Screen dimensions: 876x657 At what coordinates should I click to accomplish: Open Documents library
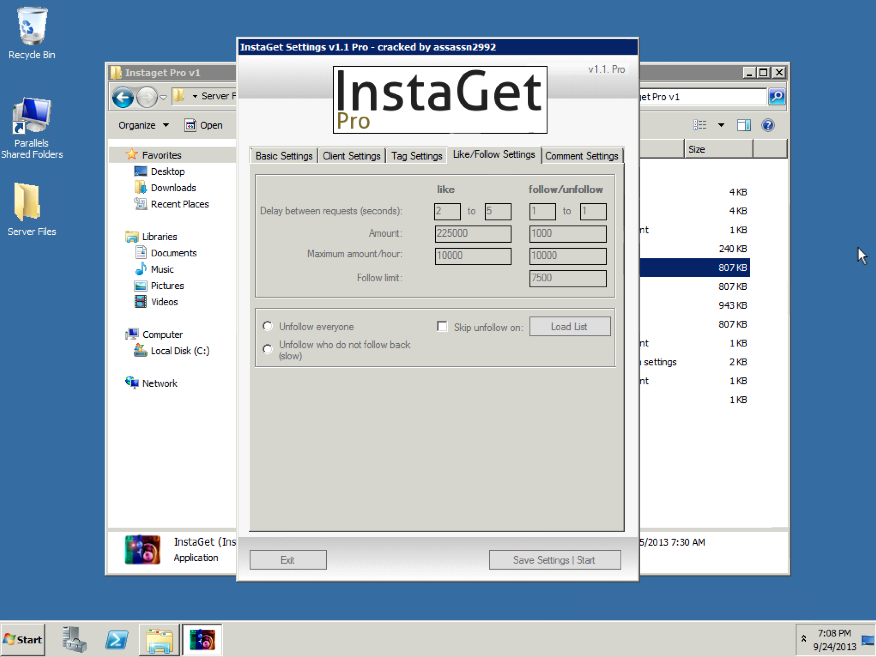click(x=174, y=253)
